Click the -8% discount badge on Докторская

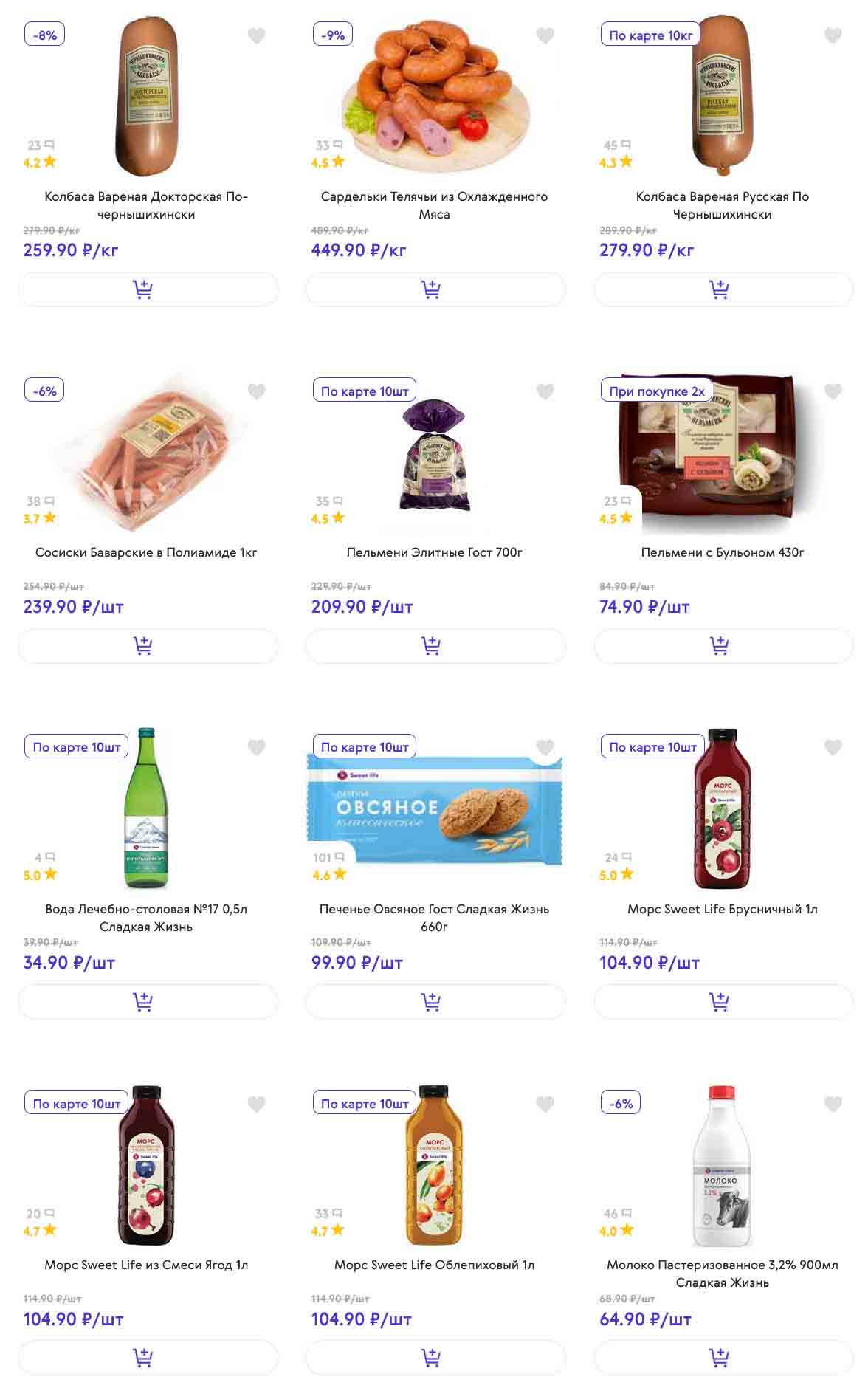coord(45,35)
